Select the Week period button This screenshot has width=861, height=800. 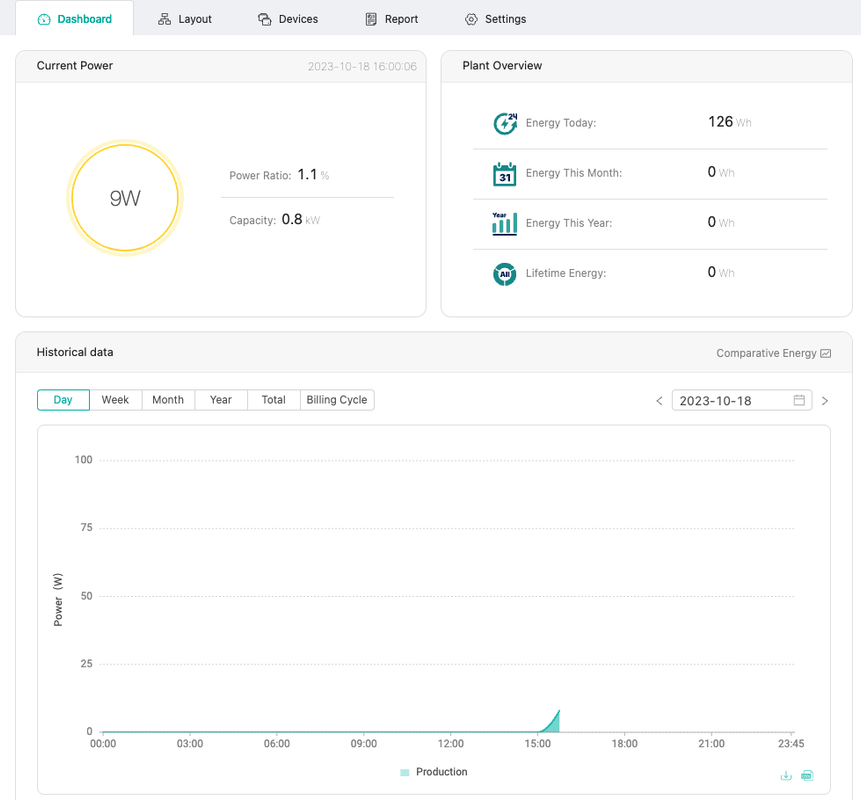pyautogui.click(x=115, y=400)
